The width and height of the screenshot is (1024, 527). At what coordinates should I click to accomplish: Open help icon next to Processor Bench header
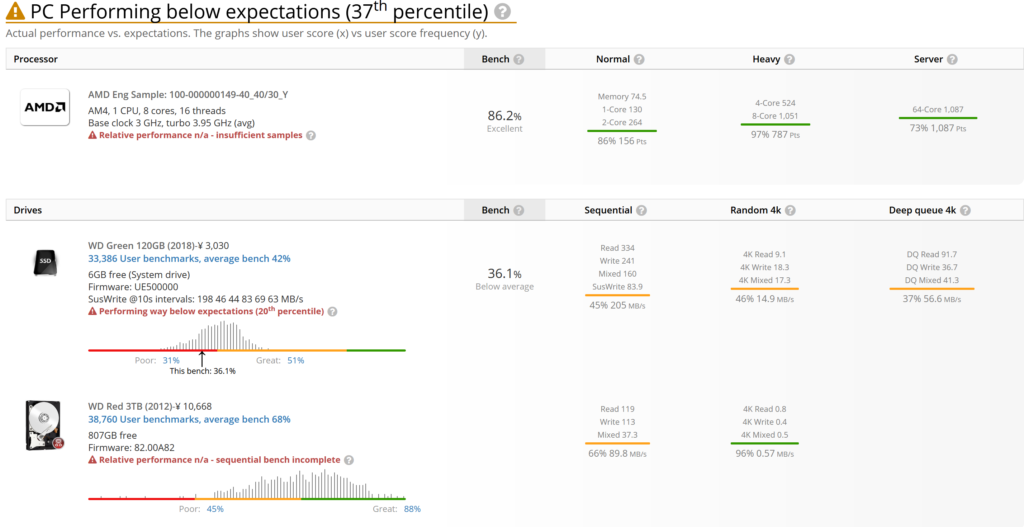(x=518, y=59)
